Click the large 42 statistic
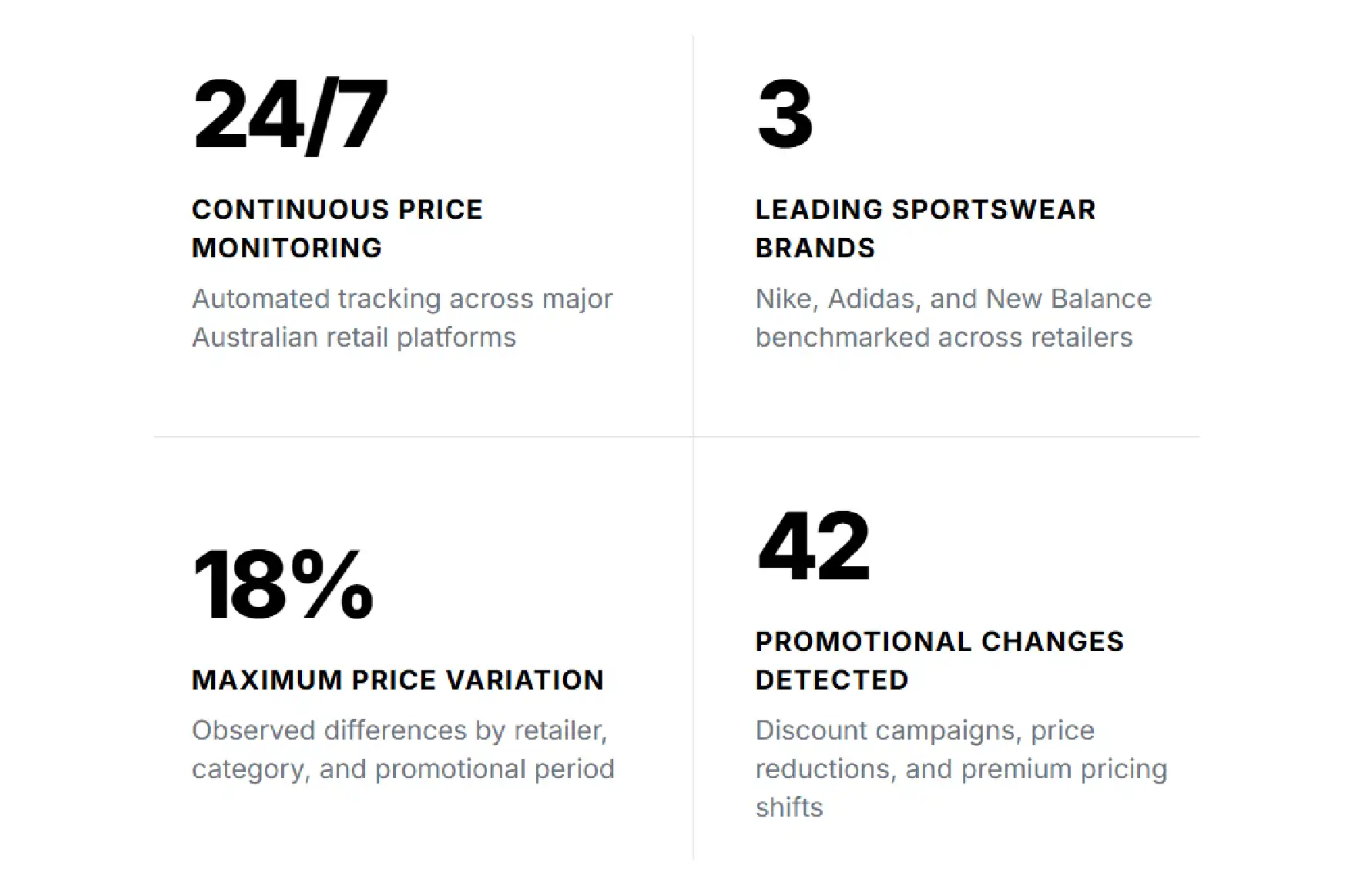This screenshot has height=896, width=1355. pos(813,546)
